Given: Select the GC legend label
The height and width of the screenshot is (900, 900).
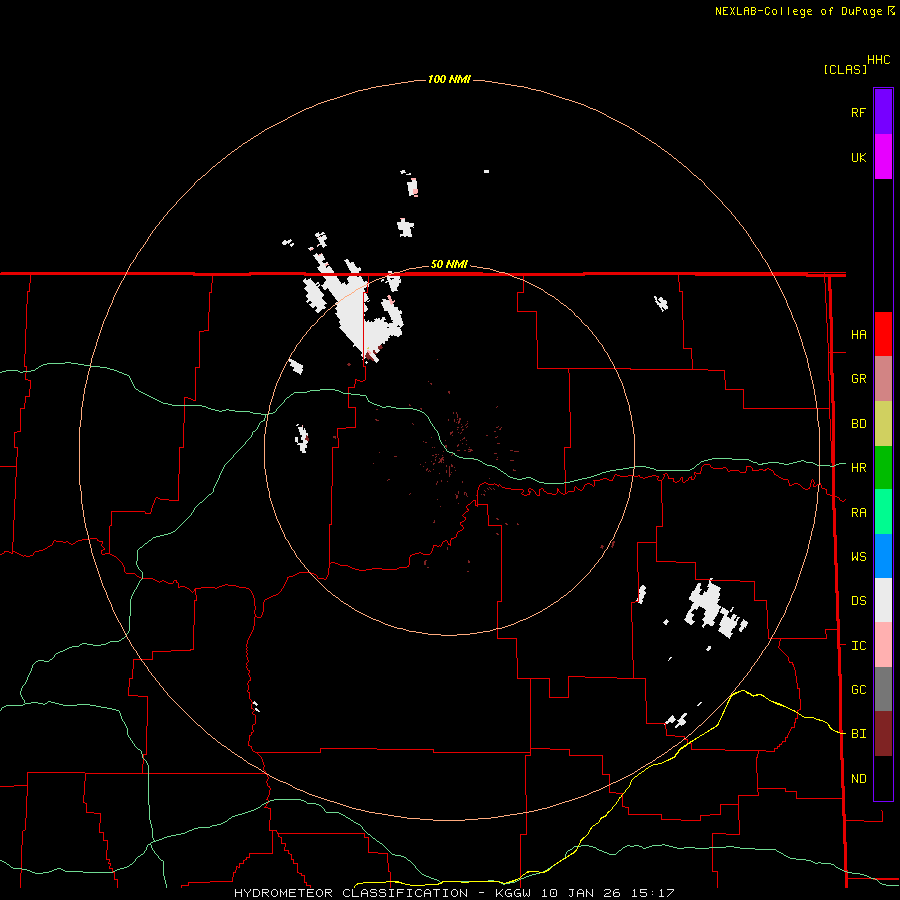Looking at the screenshot, I should pos(858,690).
